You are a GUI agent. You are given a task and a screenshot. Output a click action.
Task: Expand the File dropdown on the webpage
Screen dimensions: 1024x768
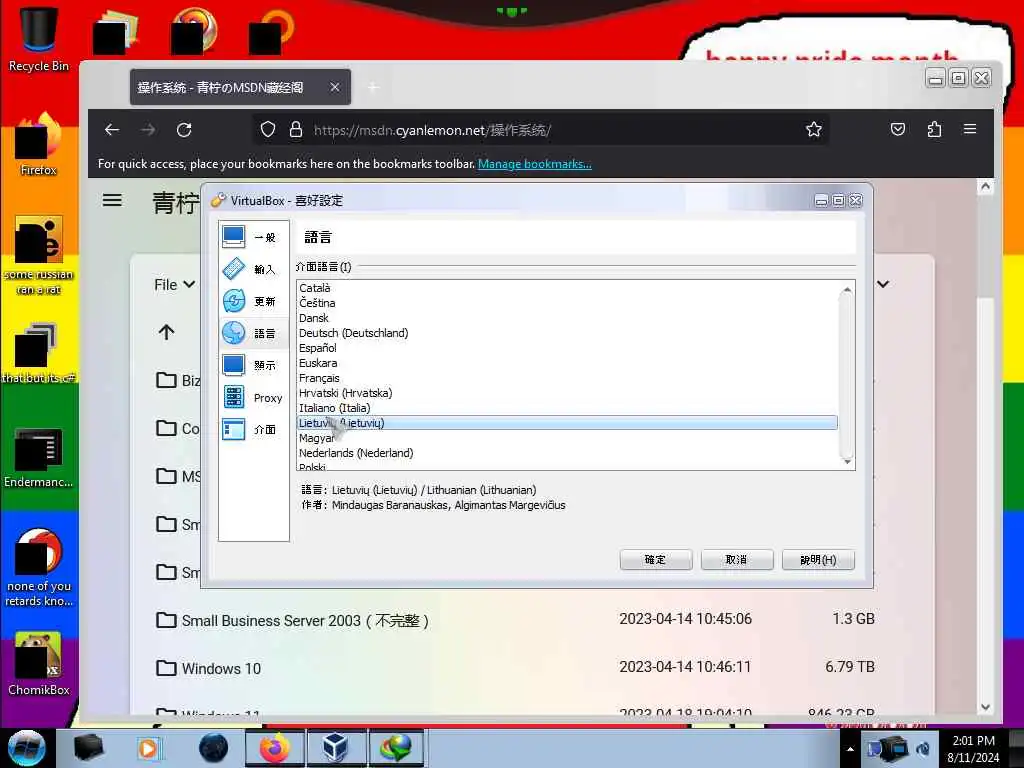coord(174,285)
